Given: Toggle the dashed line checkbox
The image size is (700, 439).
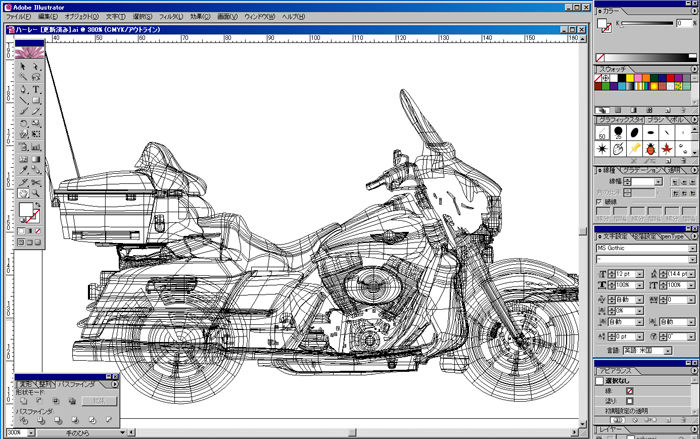Looking at the screenshot, I should tap(599, 202).
